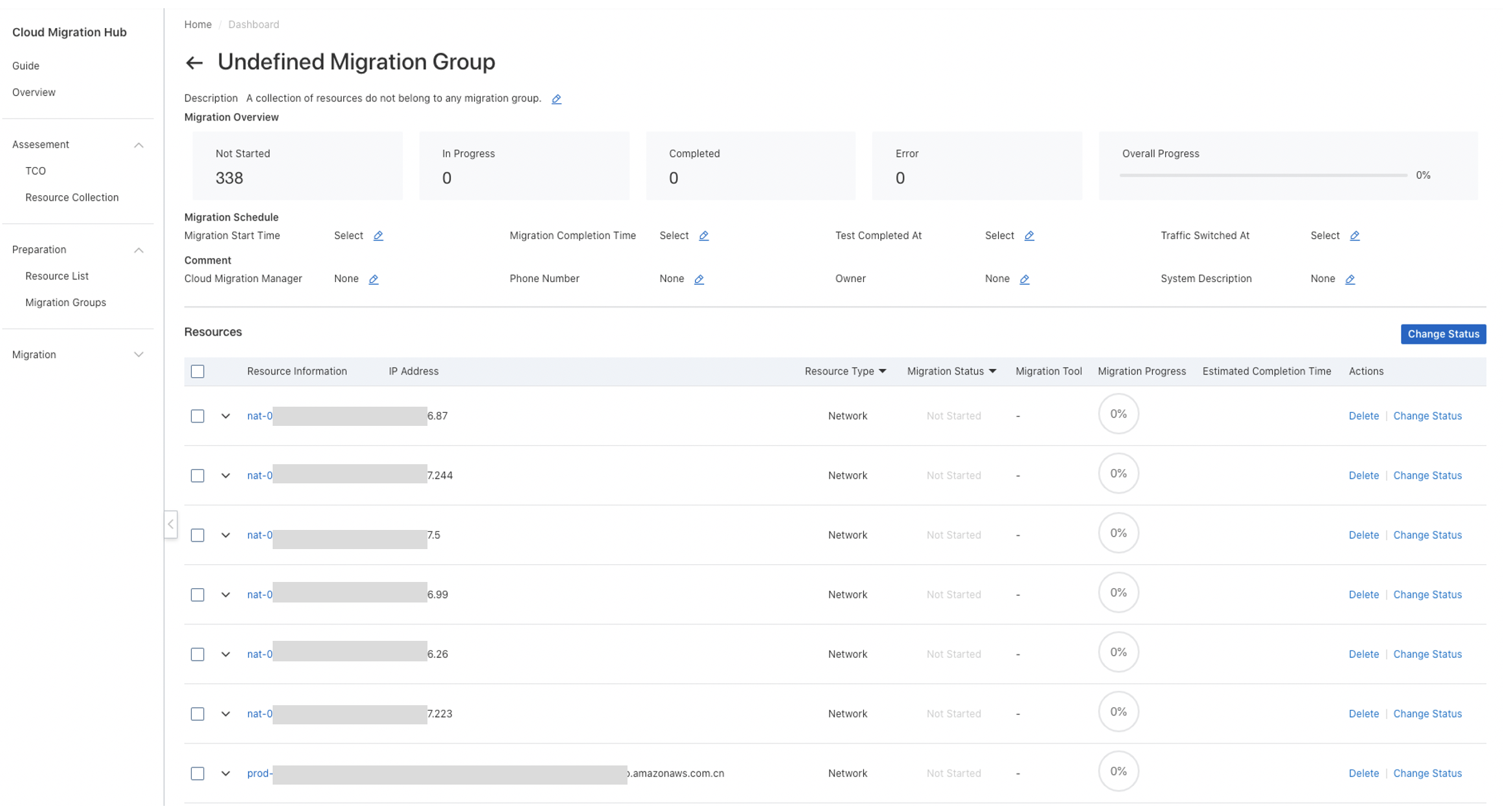Click the Overall Progress bar
The width and height of the screenshot is (1503, 812).
[x=1263, y=176]
